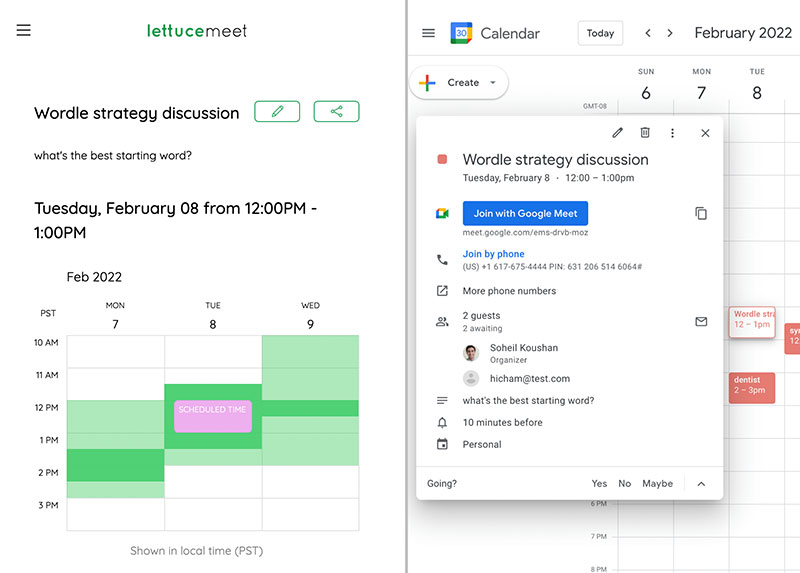The width and height of the screenshot is (800, 573).
Task: Open the lettucemeet hamburger menu
Action: (x=23, y=30)
